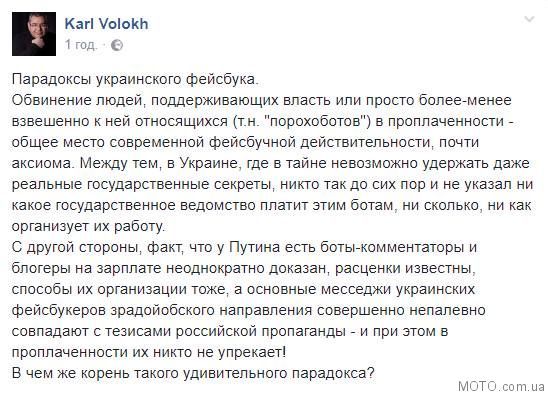Click the '1 год.' post timestamp
This screenshot has width=548, height=393.
(81, 45)
